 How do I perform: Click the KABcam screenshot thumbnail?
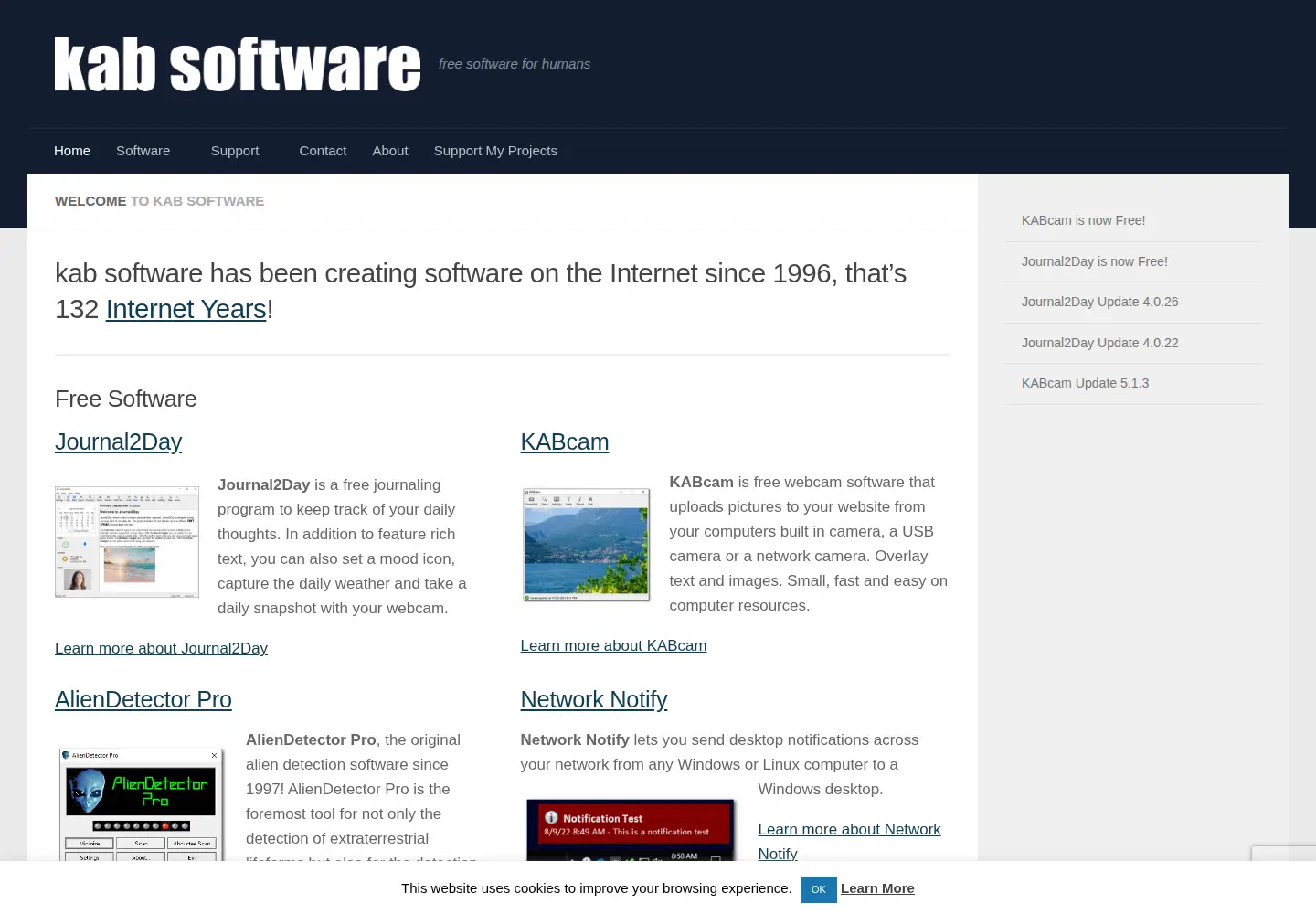click(x=586, y=545)
